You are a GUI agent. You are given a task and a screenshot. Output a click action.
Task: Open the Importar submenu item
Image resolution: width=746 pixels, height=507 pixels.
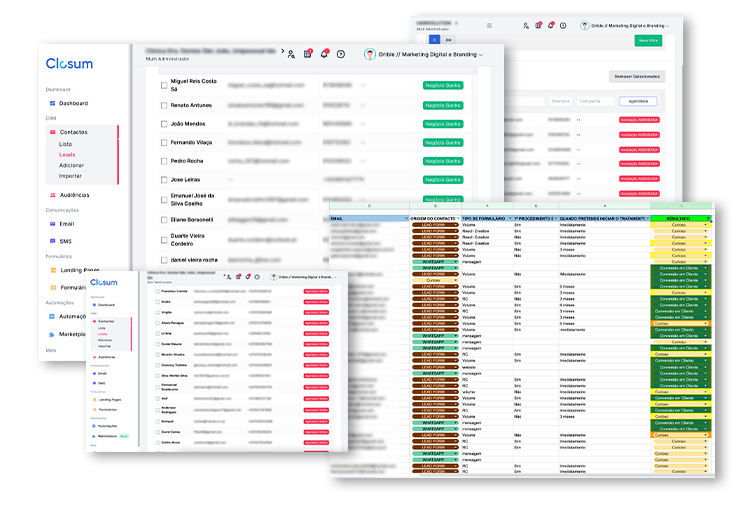[70, 176]
